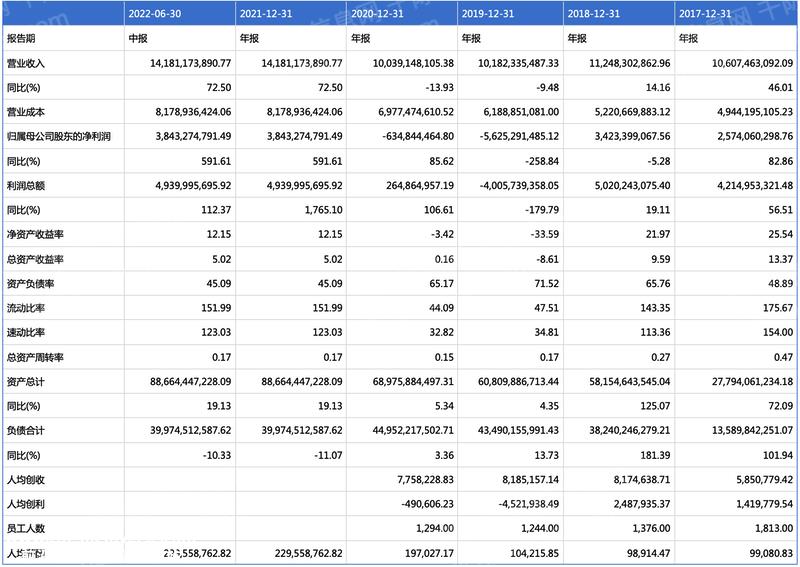The width and height of the screenshot is (800, 567).
Task: Select per-capita revenue 7,758,228.83
Action: tap(426, 480)
